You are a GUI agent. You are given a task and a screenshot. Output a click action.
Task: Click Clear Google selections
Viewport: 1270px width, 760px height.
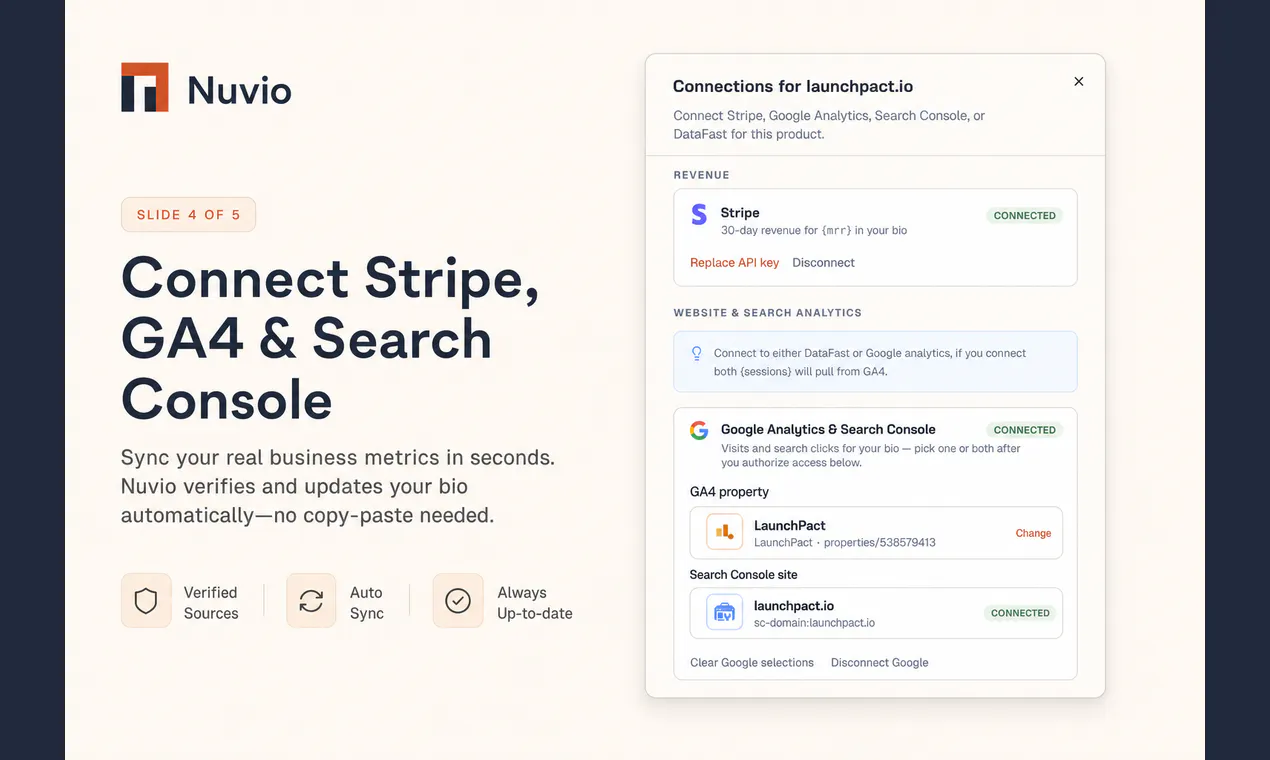click(752, 663)
